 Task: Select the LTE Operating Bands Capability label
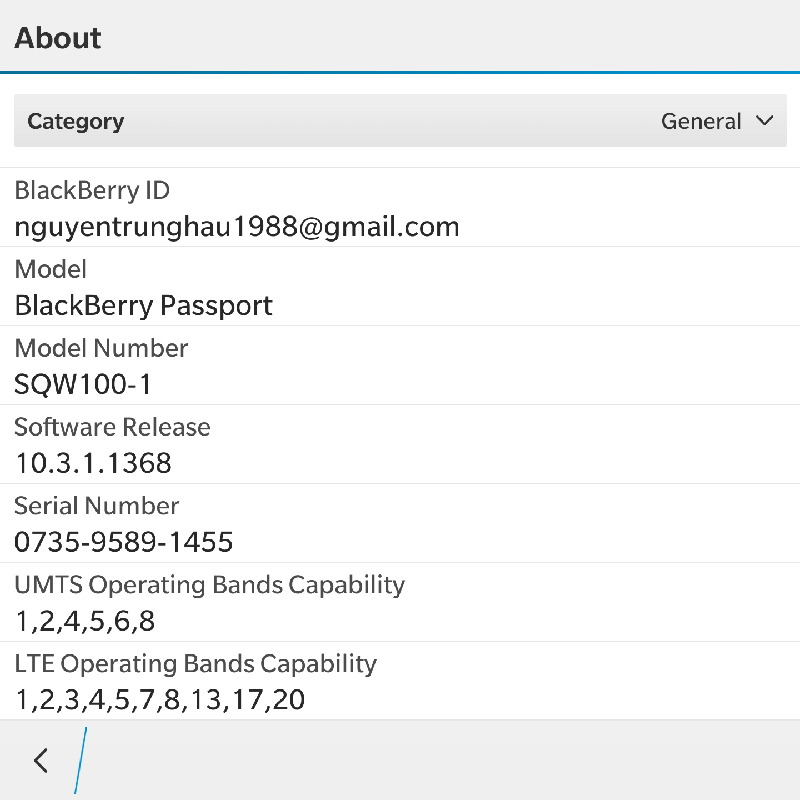[x=195, y=664]
